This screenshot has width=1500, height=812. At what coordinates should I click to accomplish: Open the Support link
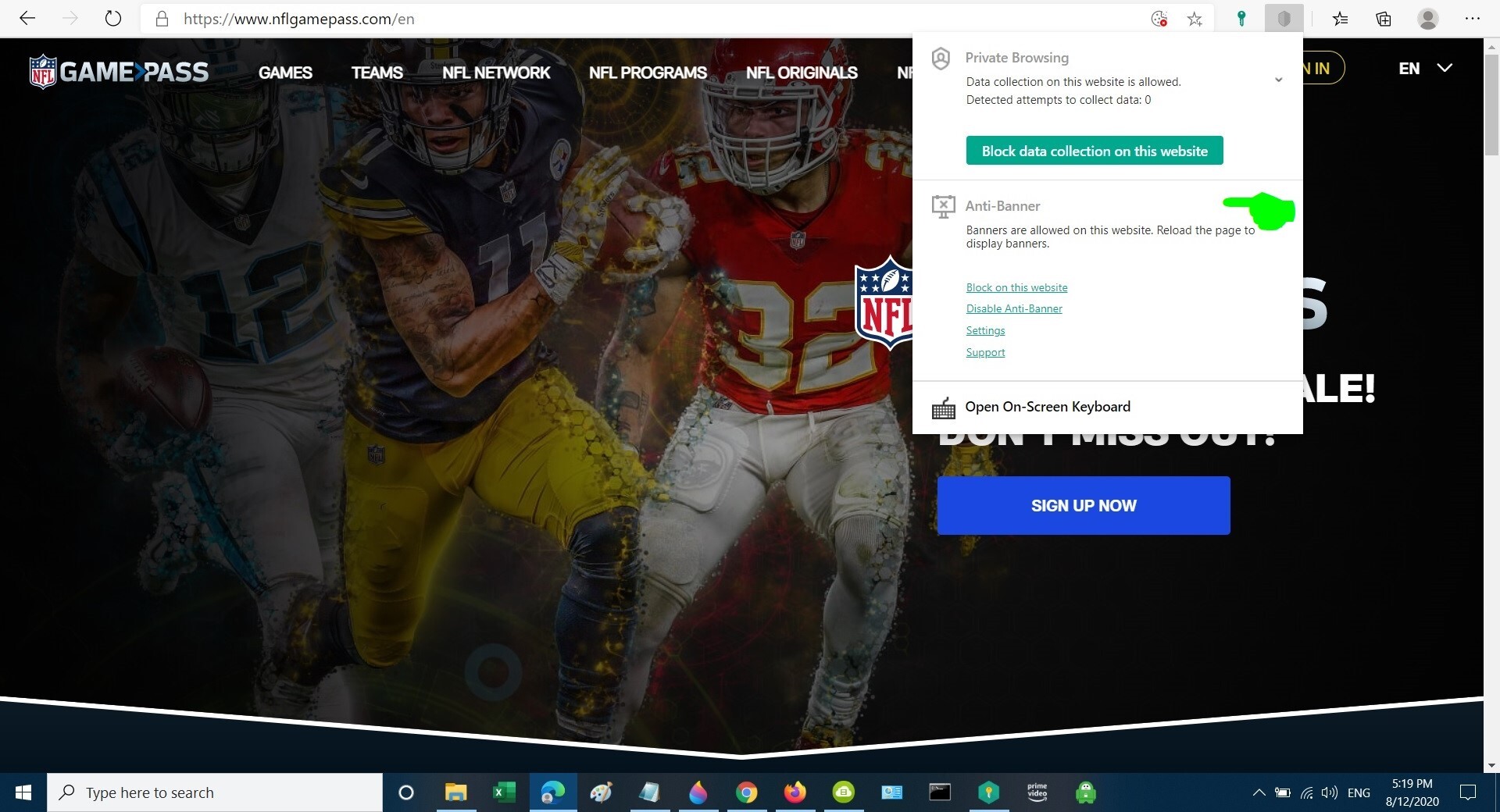[x=985, y=352]
